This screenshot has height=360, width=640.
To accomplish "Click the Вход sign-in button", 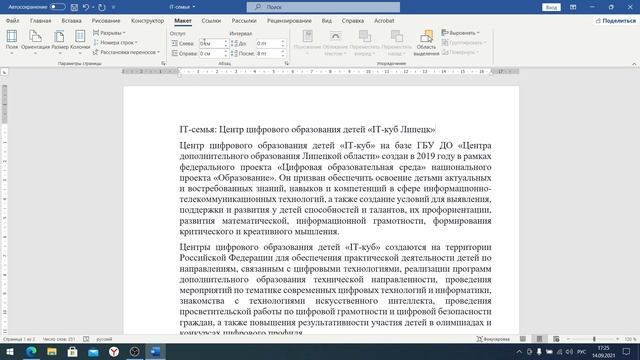I will coord(551,7).
